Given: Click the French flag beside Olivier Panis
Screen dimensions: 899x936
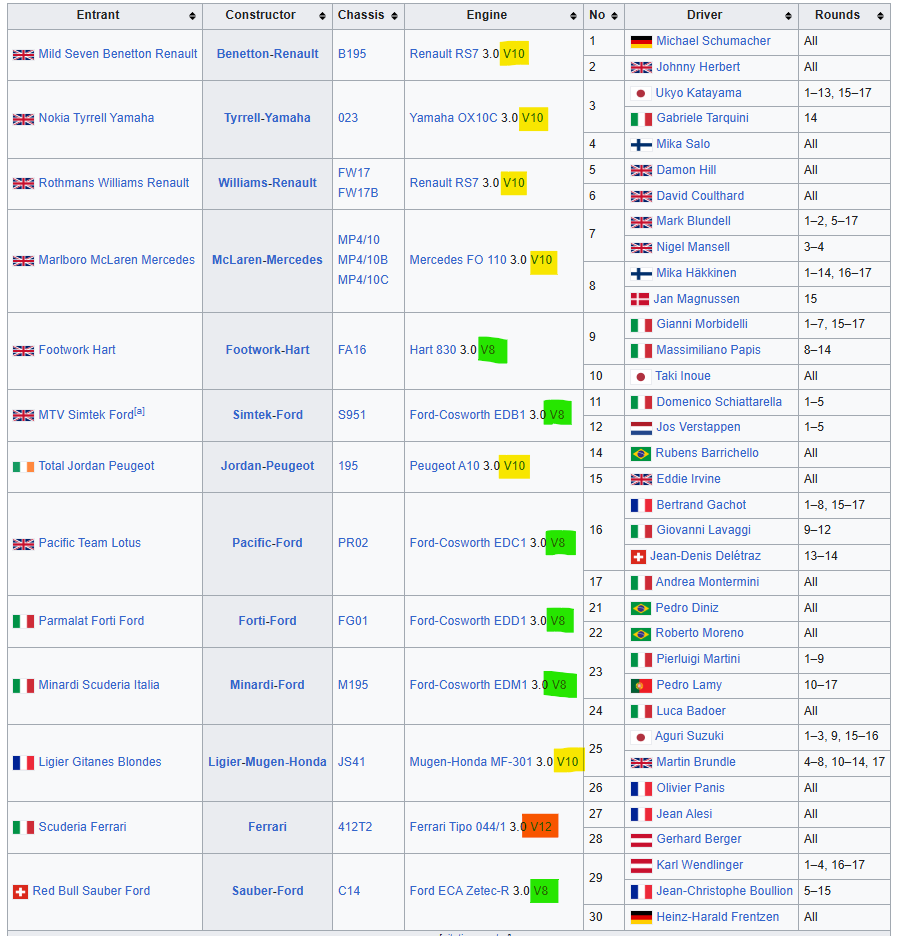Looking at the screenshot, I should coord(641,789).
